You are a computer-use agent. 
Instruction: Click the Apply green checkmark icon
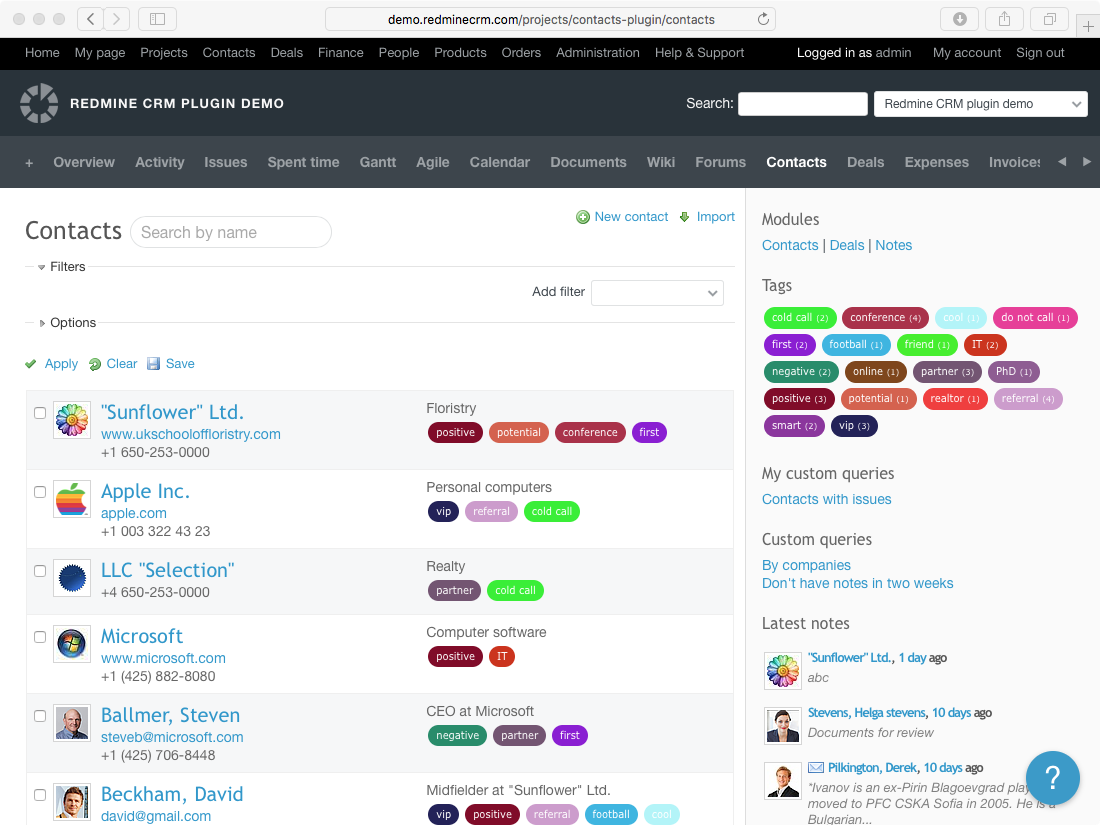click(x=31, y=364)
